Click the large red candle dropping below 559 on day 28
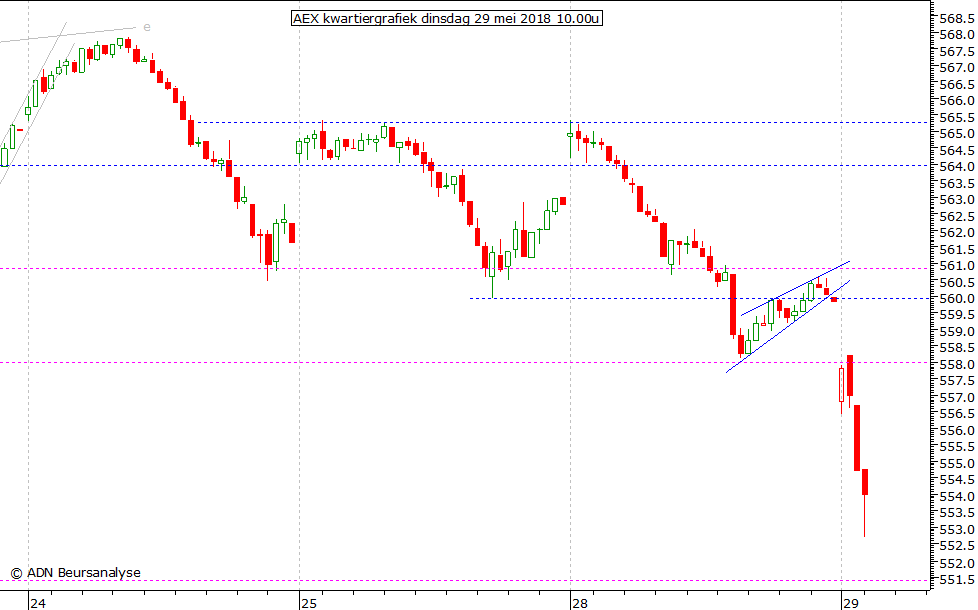This screenshot has width=978, height=610. coord(734,305)
